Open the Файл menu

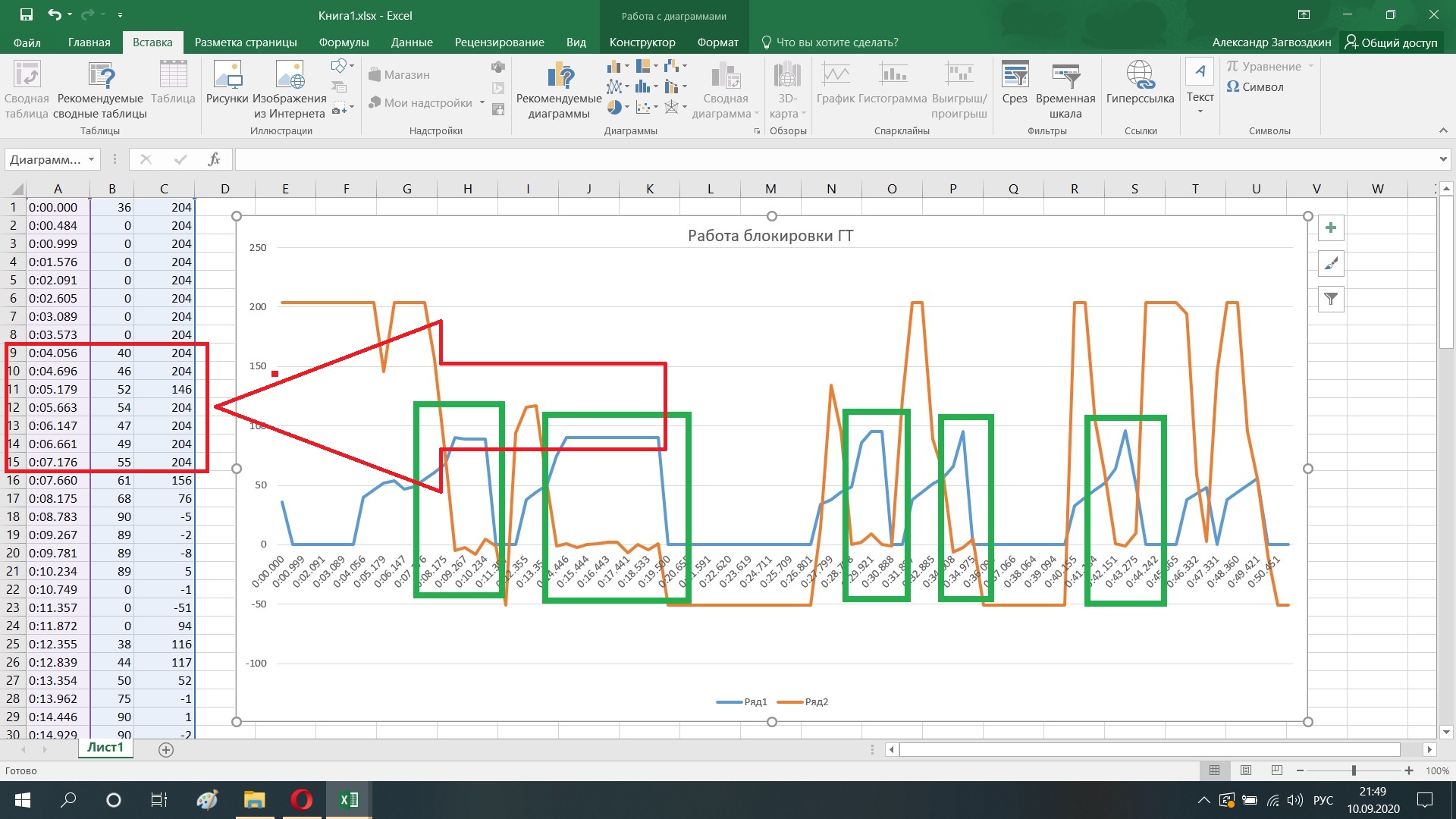[27, 42]
